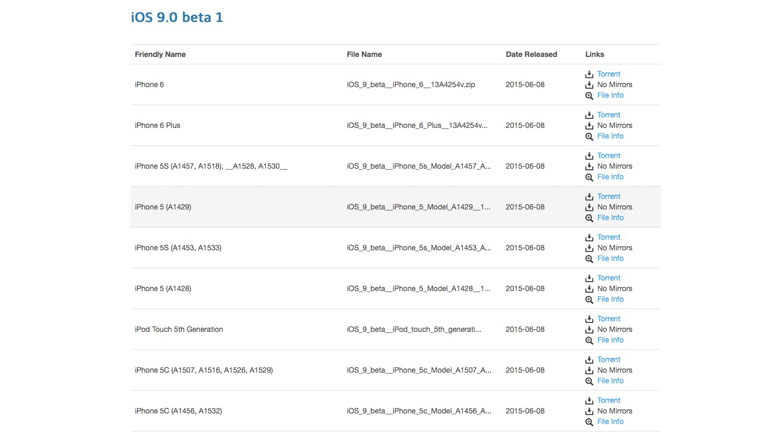Click the No Mirrors download icon for iPhone 5 (A1429)
The image size is (760, 436).
[589, 207]
